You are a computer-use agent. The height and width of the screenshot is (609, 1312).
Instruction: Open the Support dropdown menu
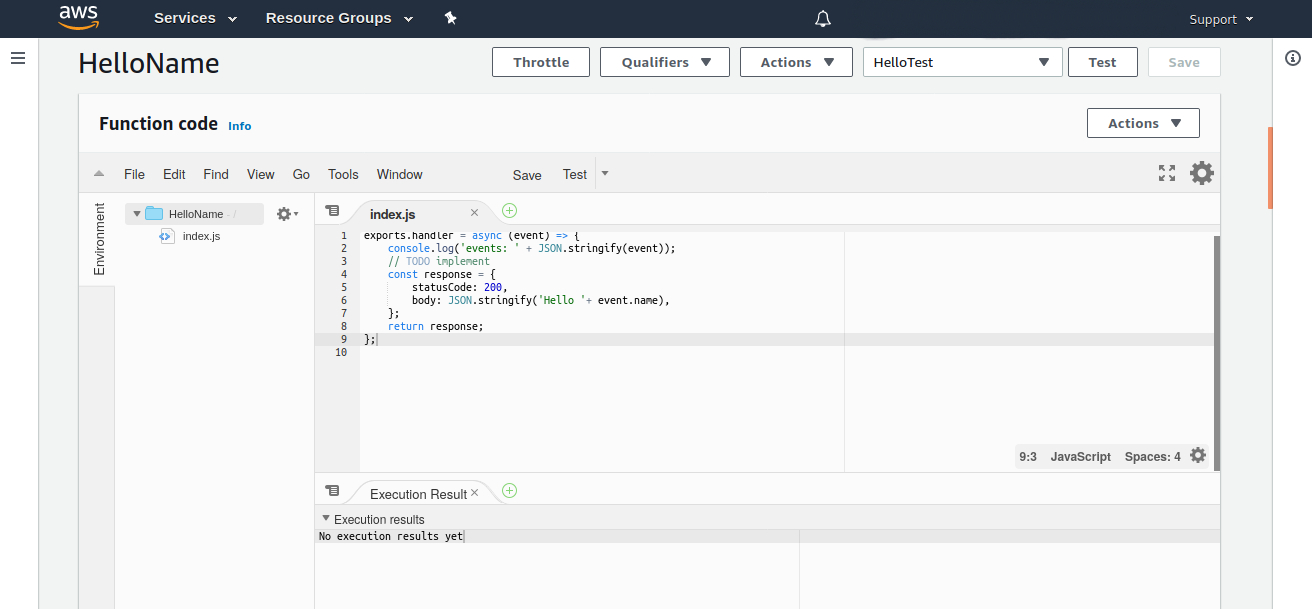click(x=1221, y=19)
